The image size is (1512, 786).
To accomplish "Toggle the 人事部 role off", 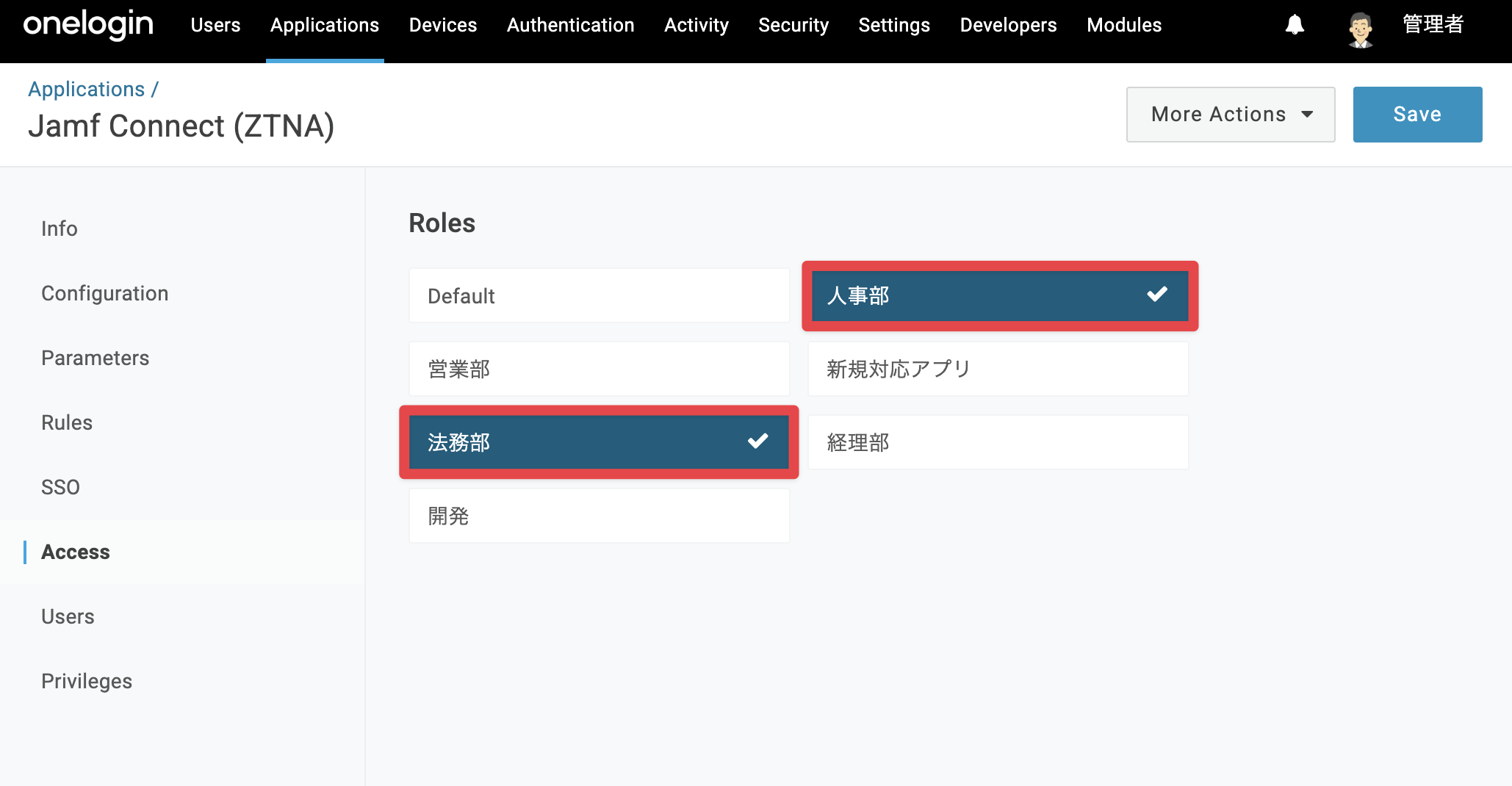I will click(x=999, y=295).
